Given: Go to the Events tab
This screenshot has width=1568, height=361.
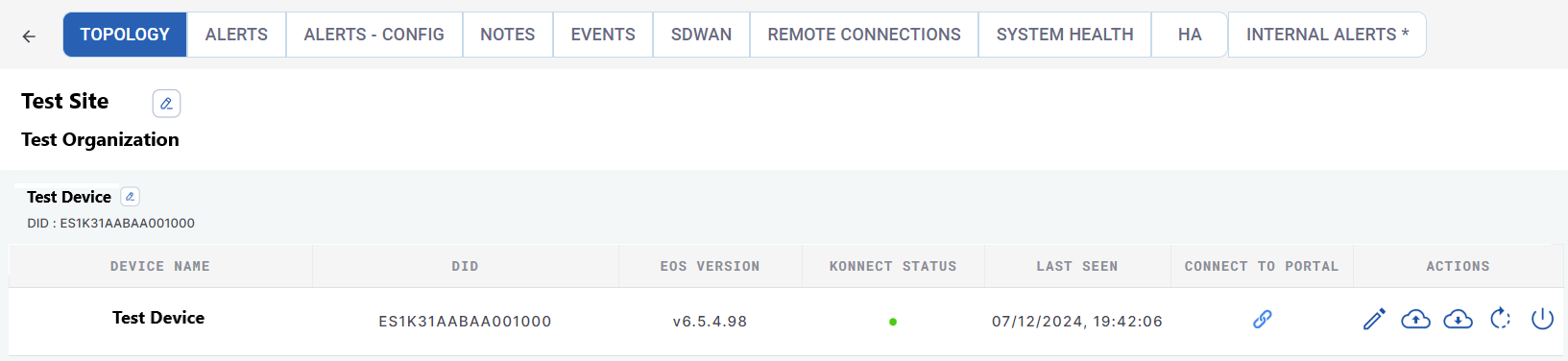Looking at the screenshot, I should pos(603,35).
